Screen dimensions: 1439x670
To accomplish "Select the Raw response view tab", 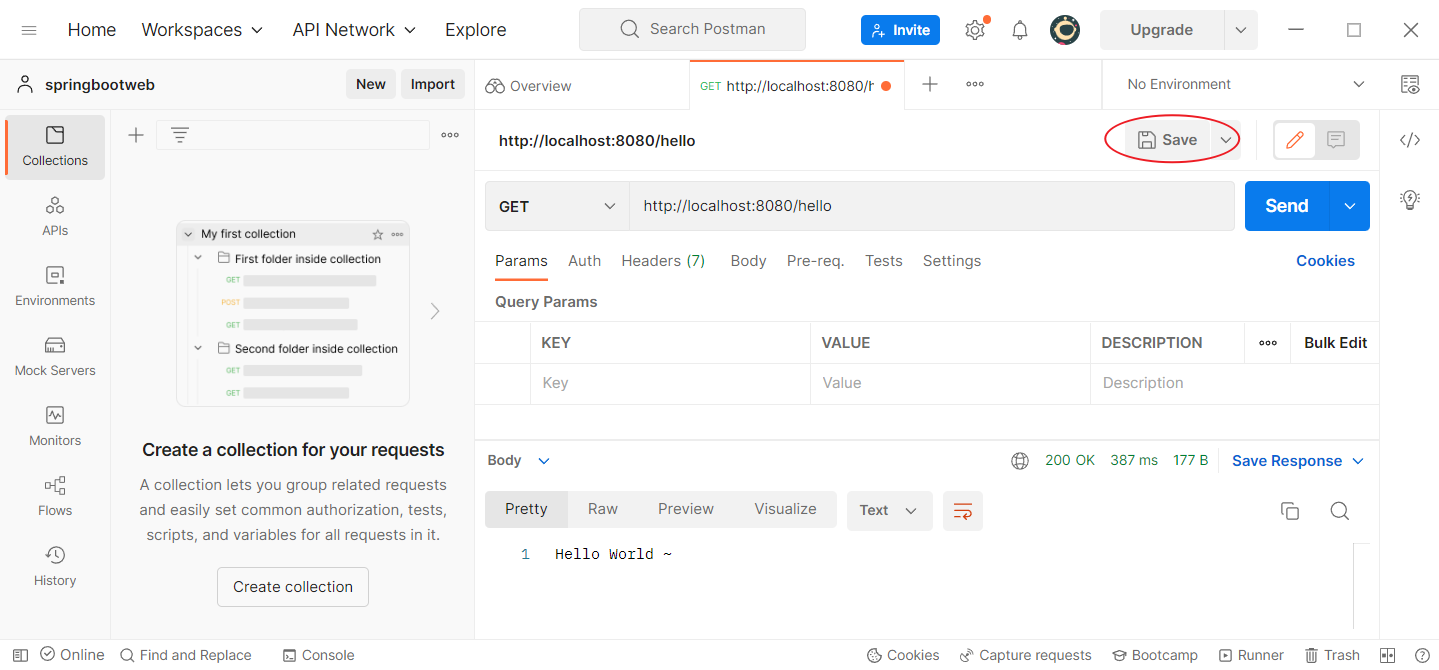I will click(x=602, y=509).
